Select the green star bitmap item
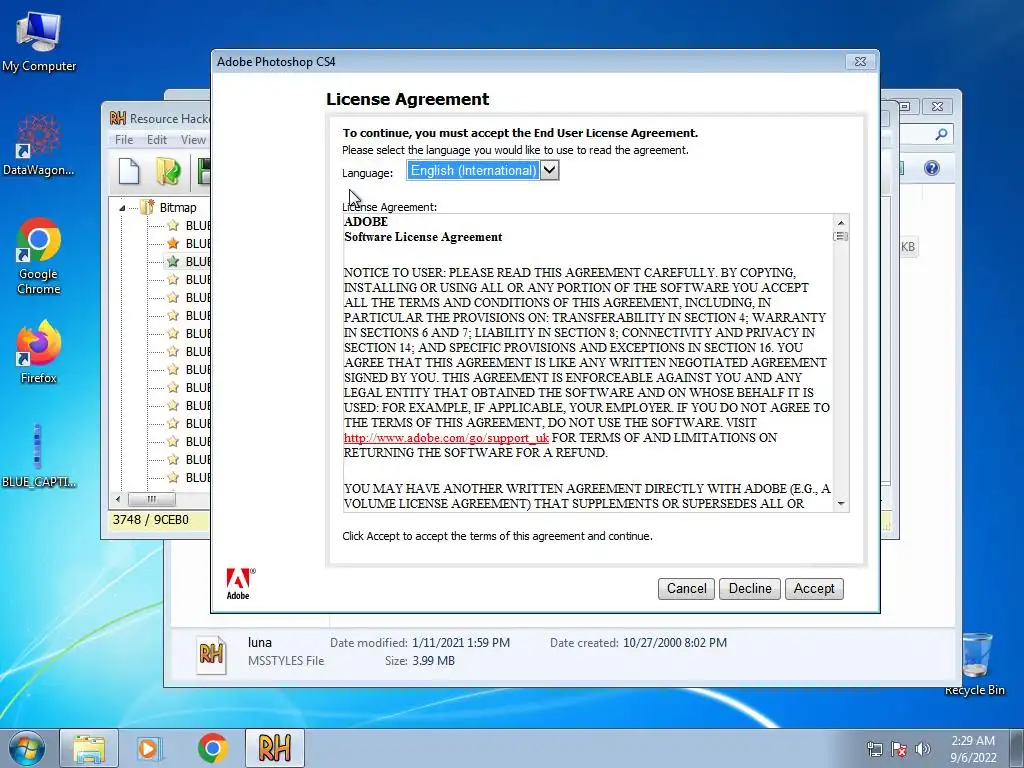The width and height of the screenshot is (1024, 768). (x=173, y=261)
